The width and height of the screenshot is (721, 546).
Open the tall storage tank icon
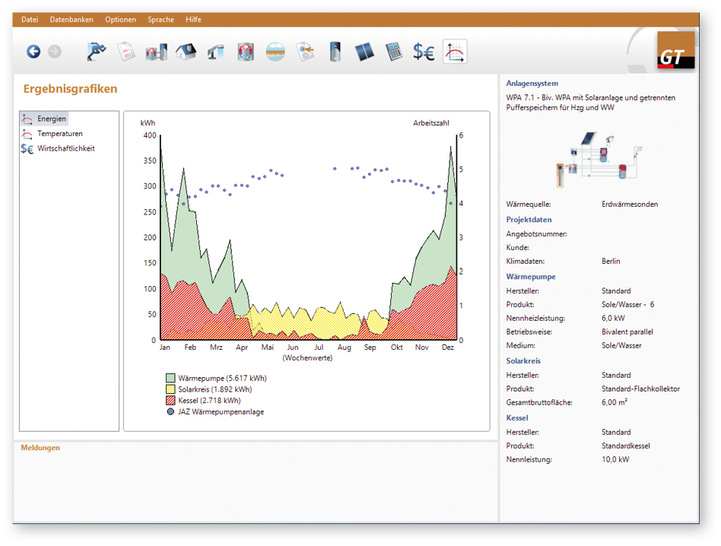pyautogui.click(x=335, y=52)
